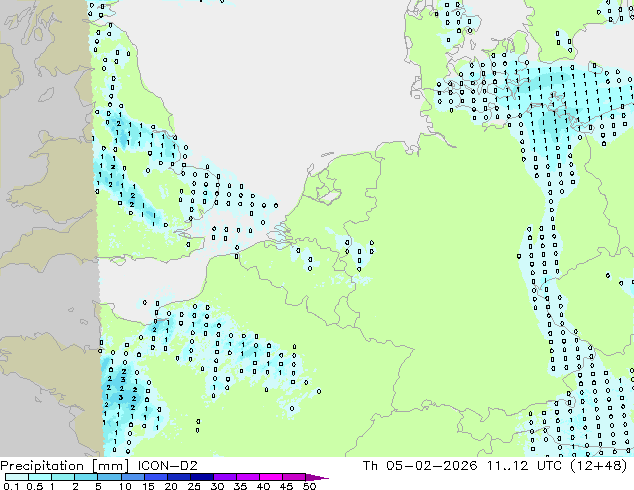Screen dimensions: 634x490
Task: Click the 40–45 mm legend color swatch
Action: (x=270, y=477)
